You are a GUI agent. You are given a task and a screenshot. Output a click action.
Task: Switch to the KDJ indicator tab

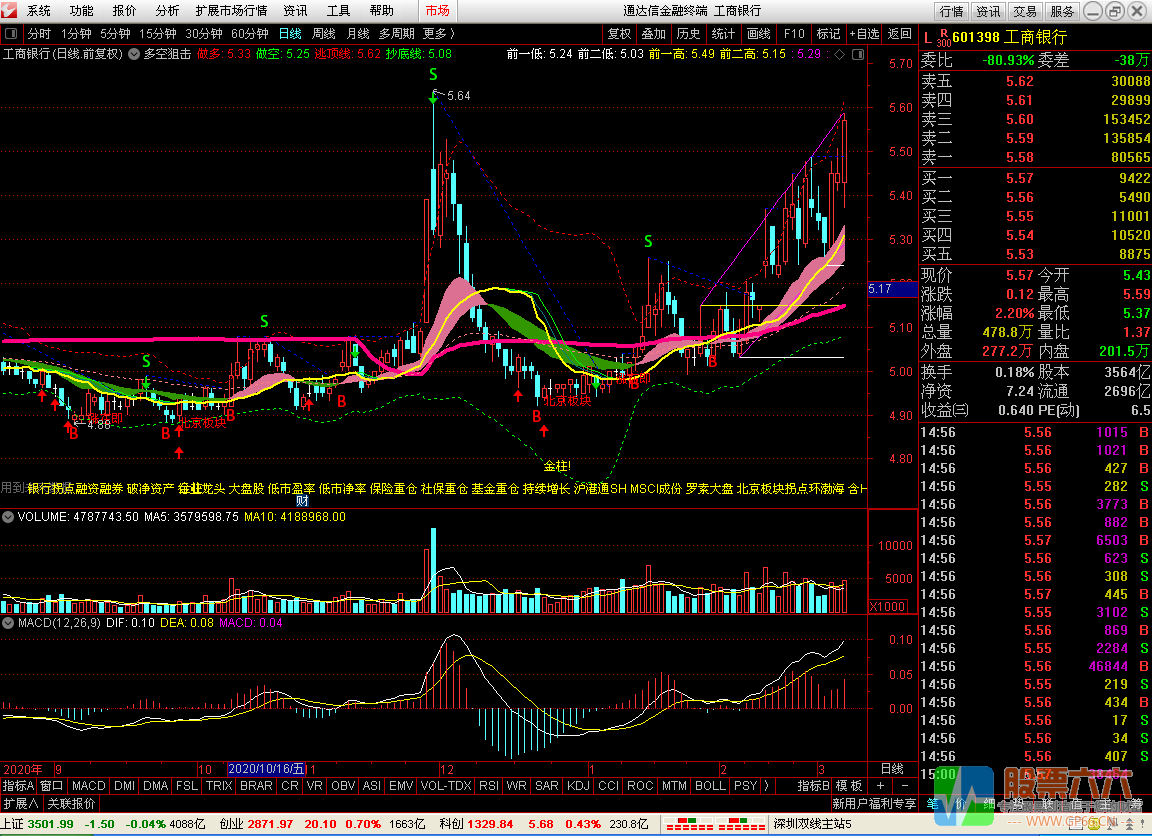click(x=578, y=785)
